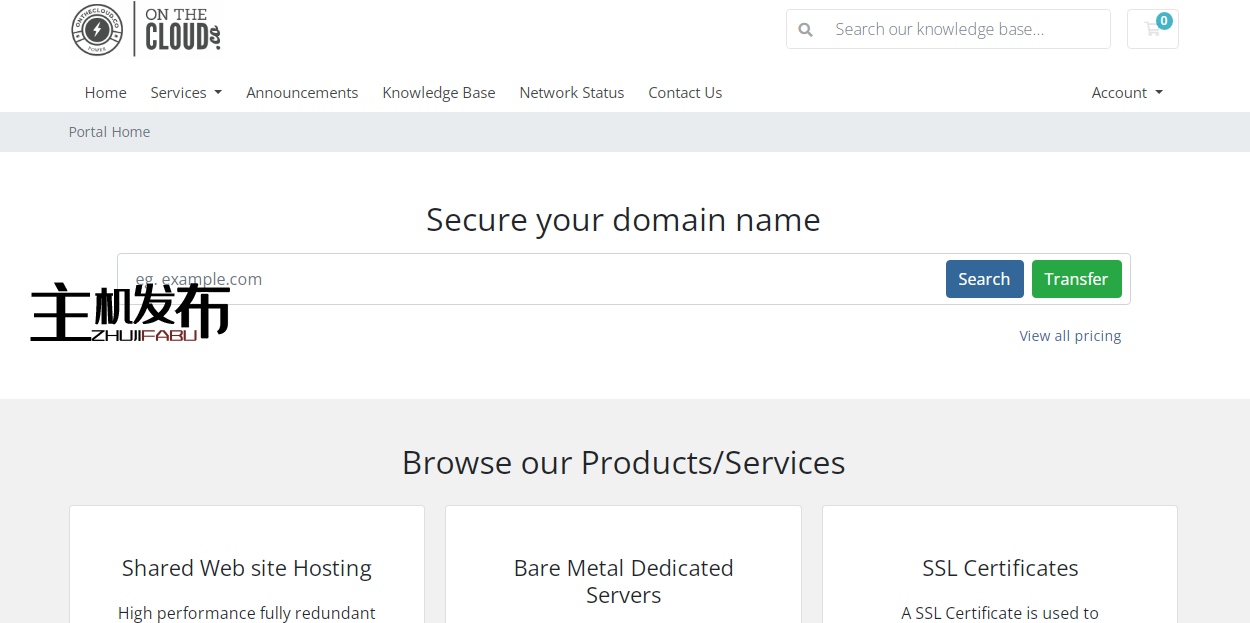Click the Portal Home breadcrumb
The width and height of the screenshot is (1250, 623).
(109, 132)
